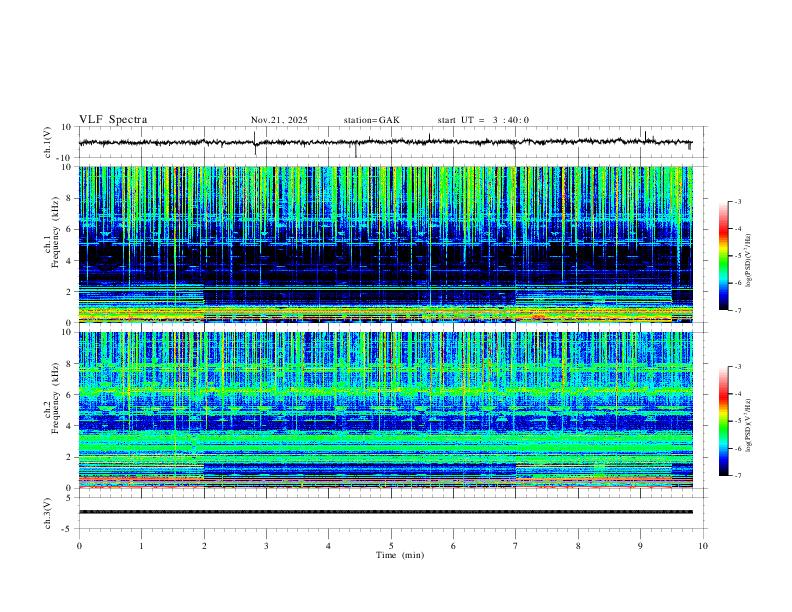Click the ch.1 spectrogram plot
Screen dimensions: 792x612
(x=386, y=244)
